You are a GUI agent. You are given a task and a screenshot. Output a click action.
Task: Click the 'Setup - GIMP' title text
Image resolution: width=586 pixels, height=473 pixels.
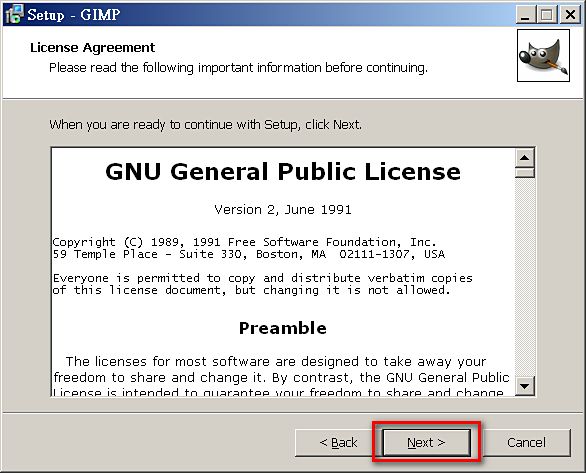[x=74, y=15]
